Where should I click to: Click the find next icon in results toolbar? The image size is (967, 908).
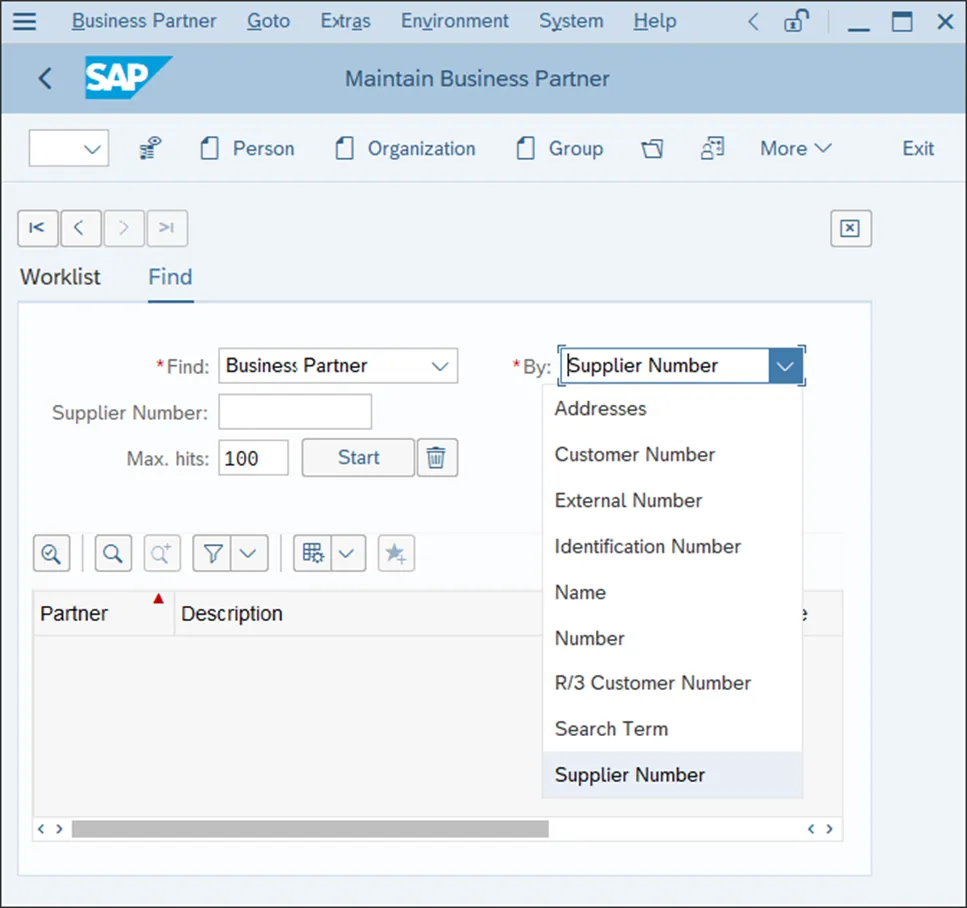(162, 553)
